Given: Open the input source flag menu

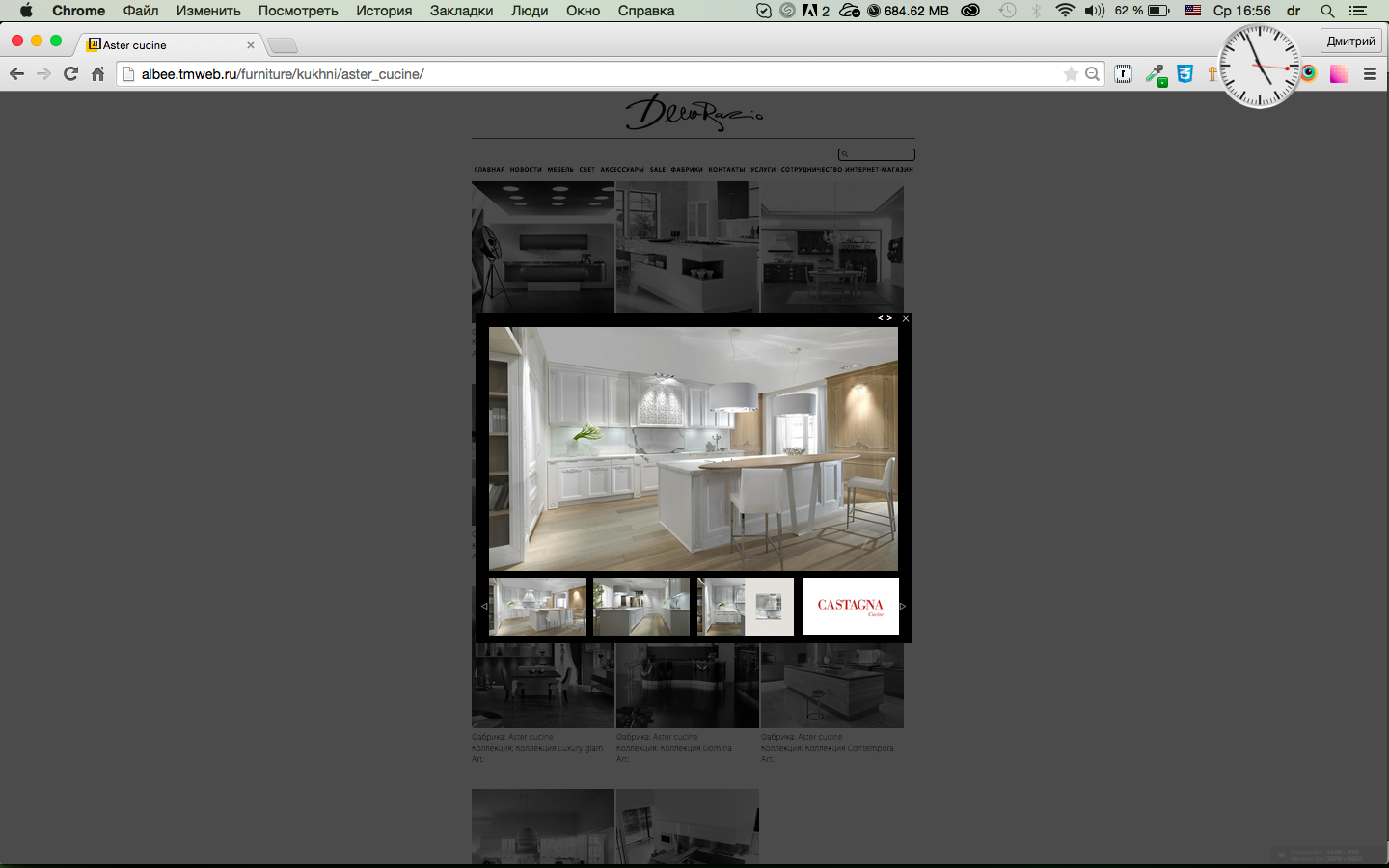Looking at the screenshot, I should 1193,11.
